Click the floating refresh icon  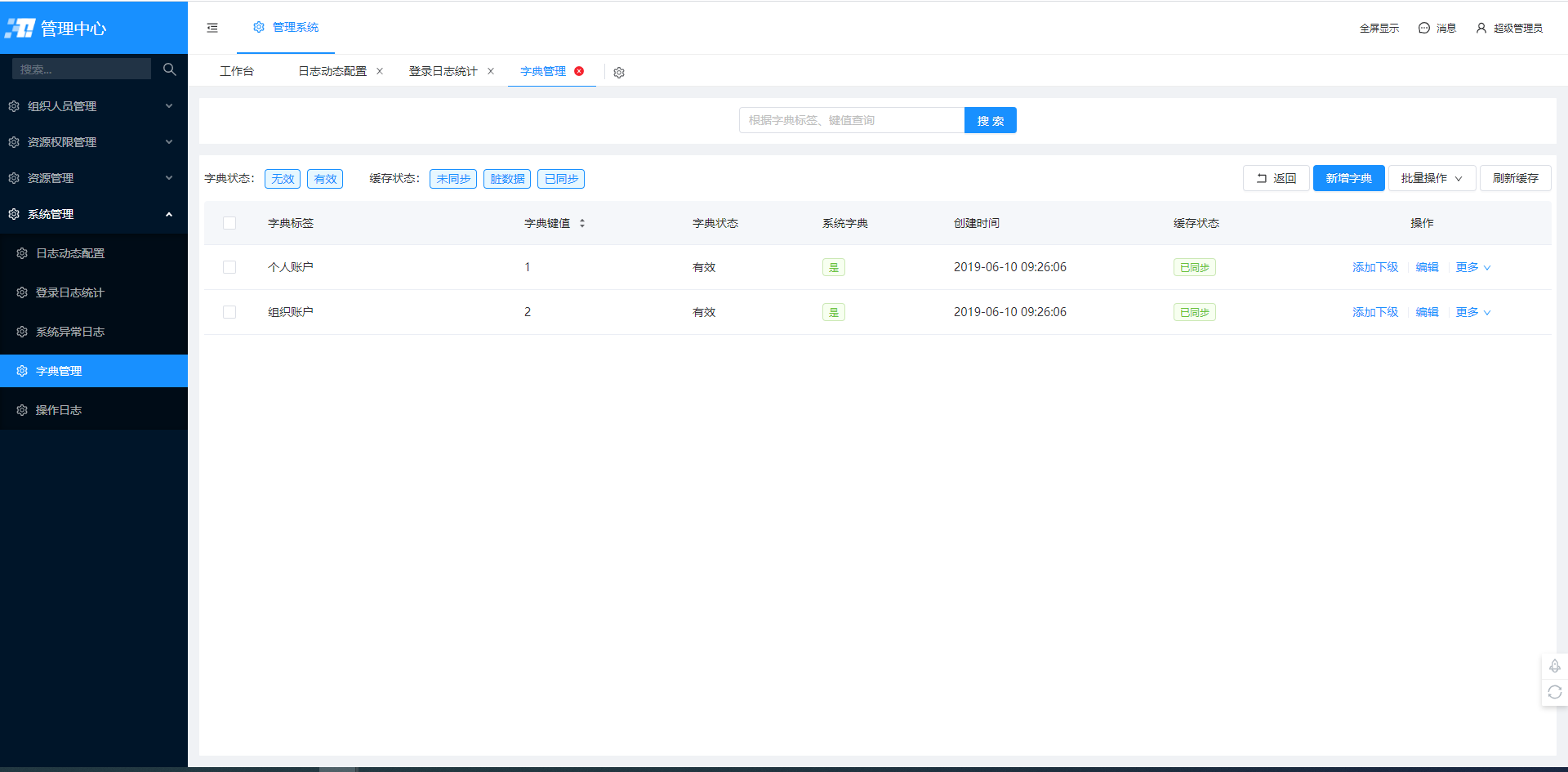point(1555,692)
